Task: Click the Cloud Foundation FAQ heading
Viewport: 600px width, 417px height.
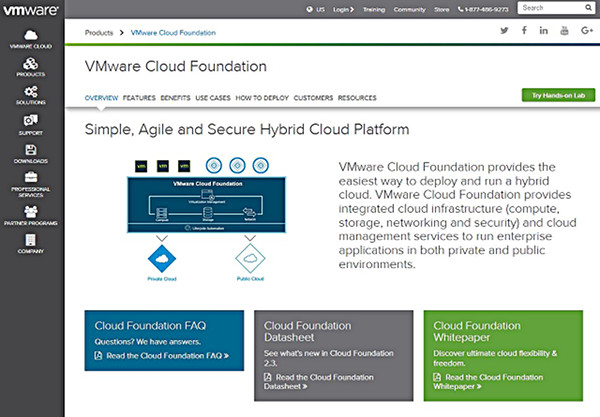Action: 150,326
